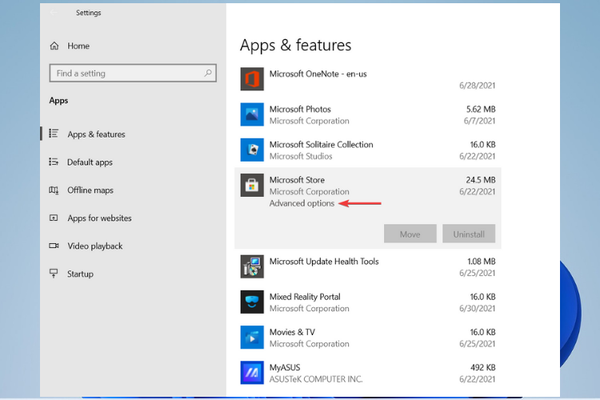This screenshot has height=400, width=600.
Task: Click the Microsoft Photos app icon
Action: click(252, 114)
